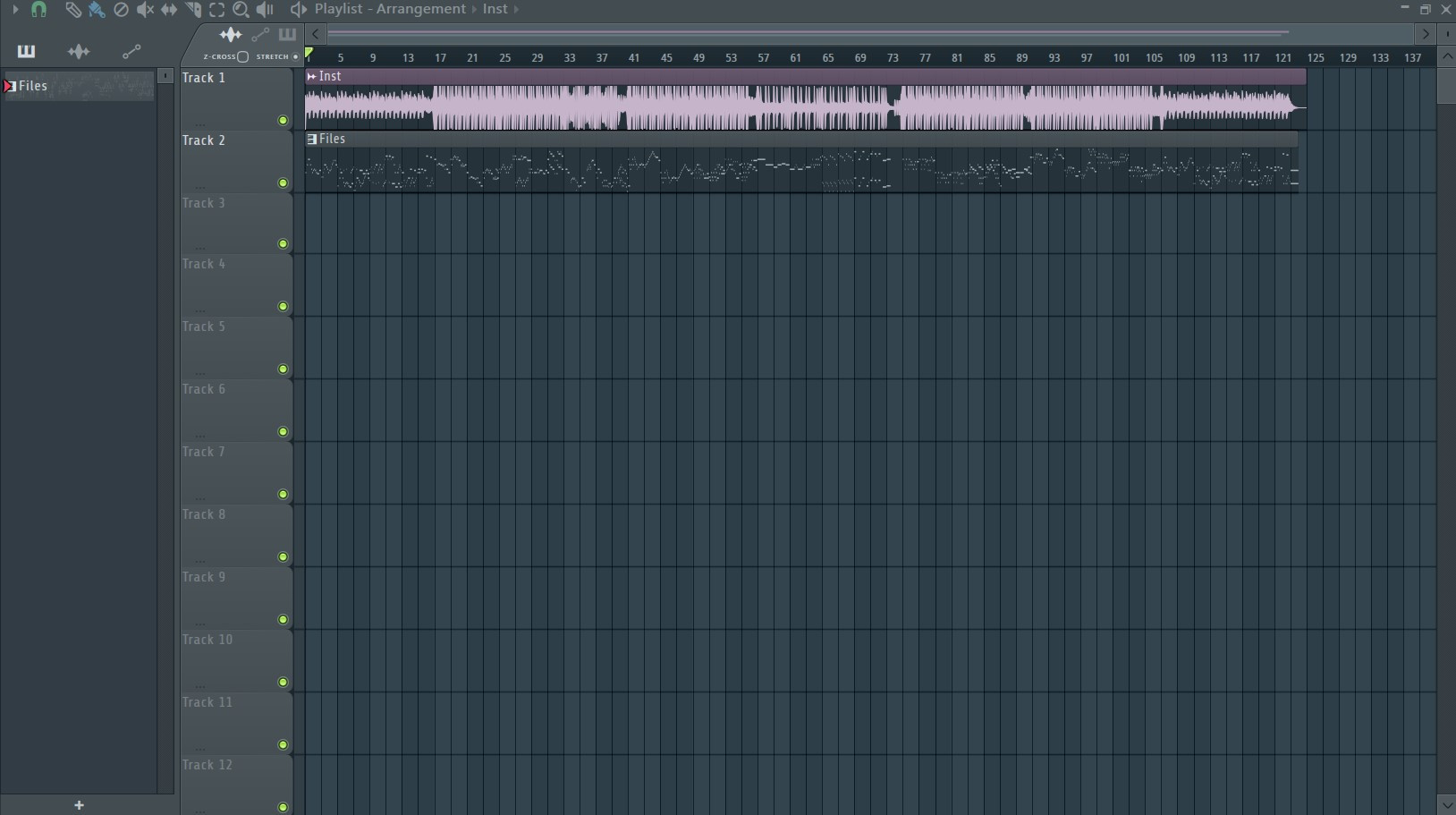Image resolution: width=1456 pixels, height=815 pixels.
Task: Click vertical scrollbar up arrow
Action: pyautogui.click(x=1446, y=57)
